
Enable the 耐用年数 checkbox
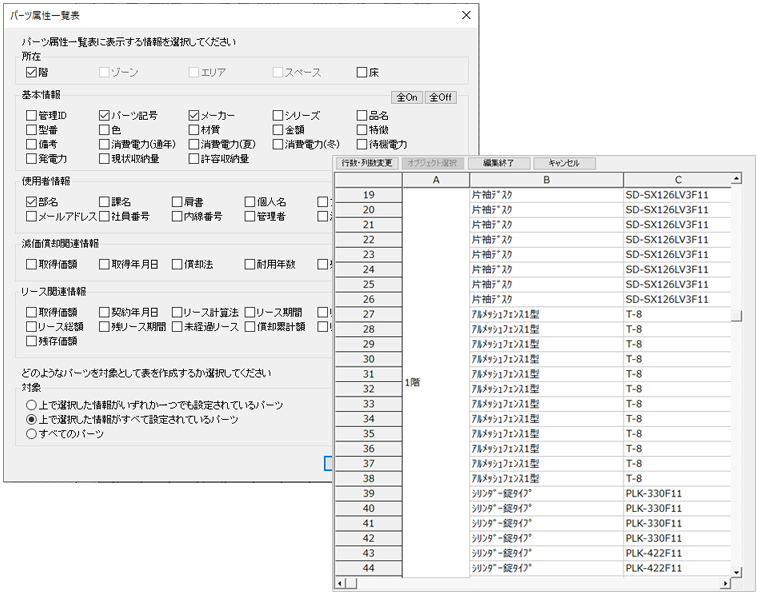click(x=248, y=264)
